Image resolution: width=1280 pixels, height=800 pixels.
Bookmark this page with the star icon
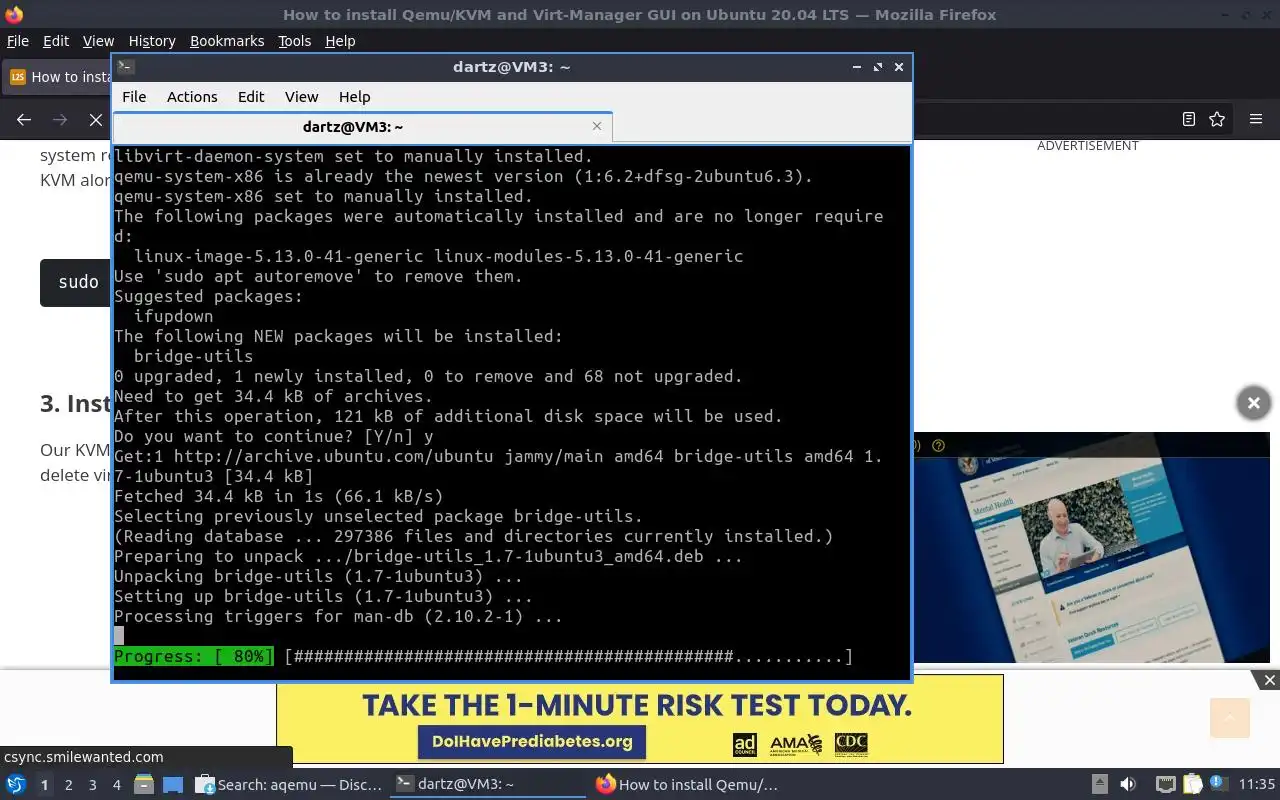pyautogui.click(x=1217, y=119)
